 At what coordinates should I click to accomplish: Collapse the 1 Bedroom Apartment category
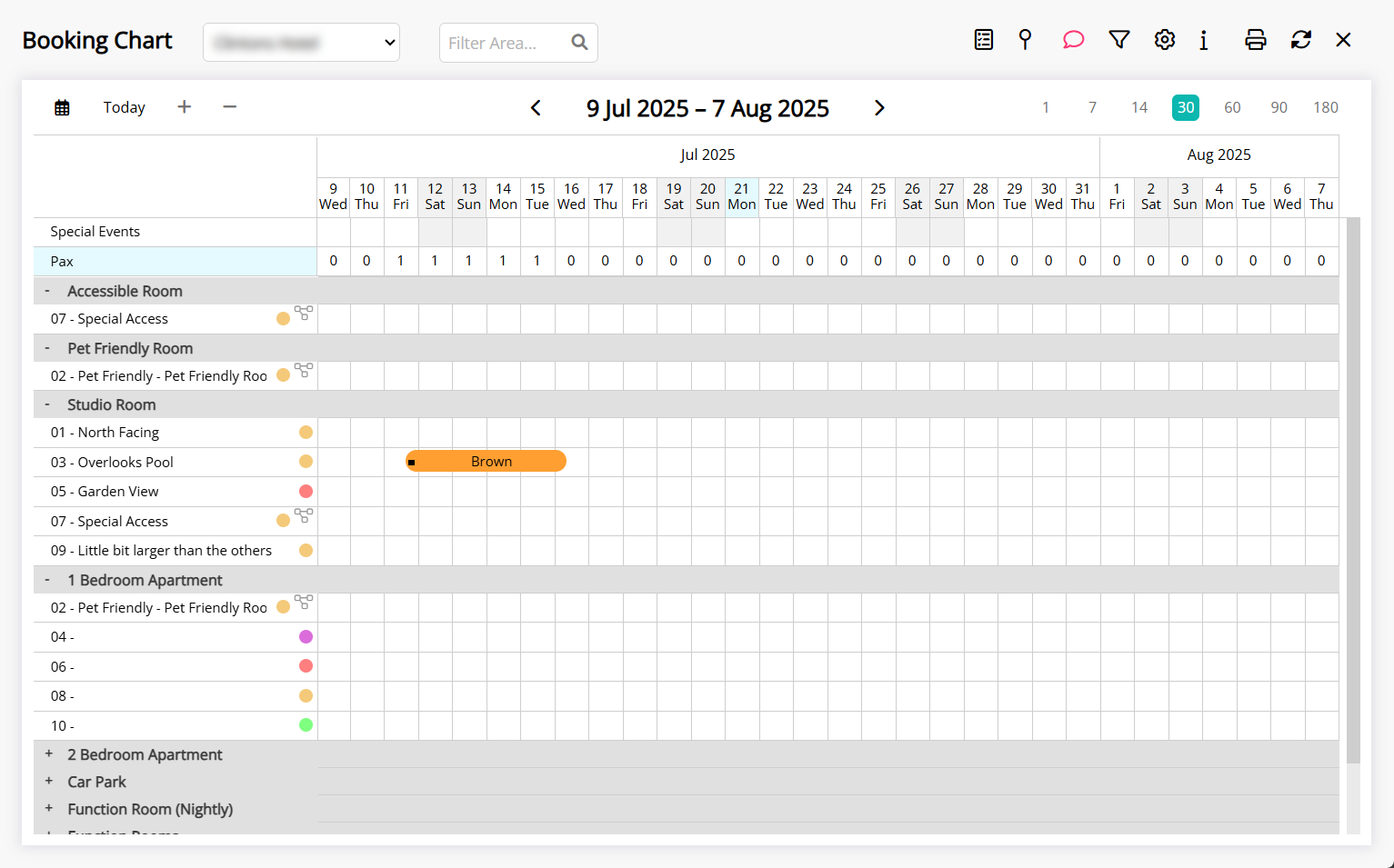[47, 580]
